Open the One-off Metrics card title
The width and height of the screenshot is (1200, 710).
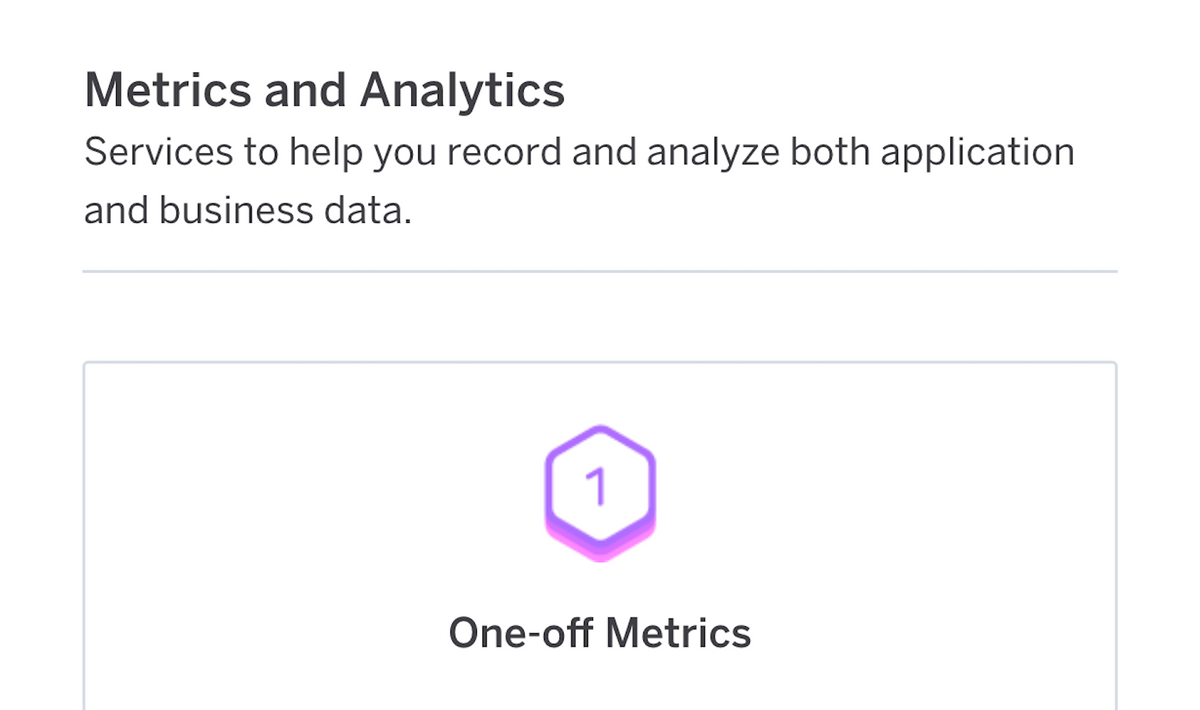[x=599, y=633]
